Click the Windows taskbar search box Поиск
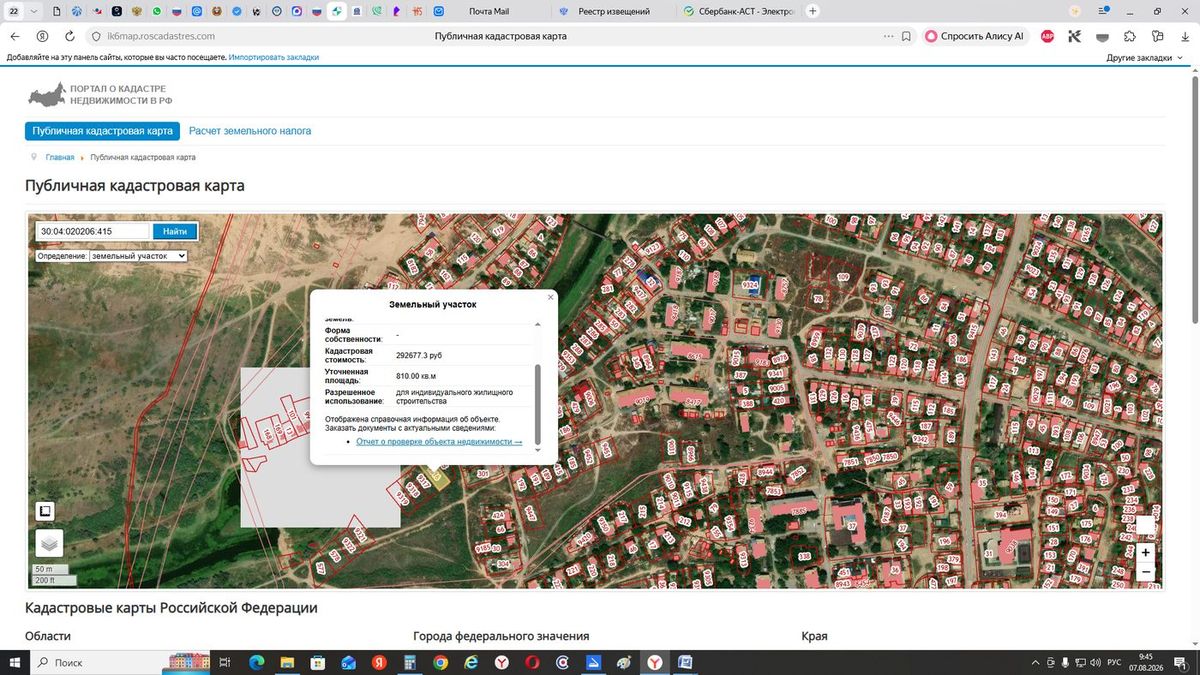 [x=120, y=662]
